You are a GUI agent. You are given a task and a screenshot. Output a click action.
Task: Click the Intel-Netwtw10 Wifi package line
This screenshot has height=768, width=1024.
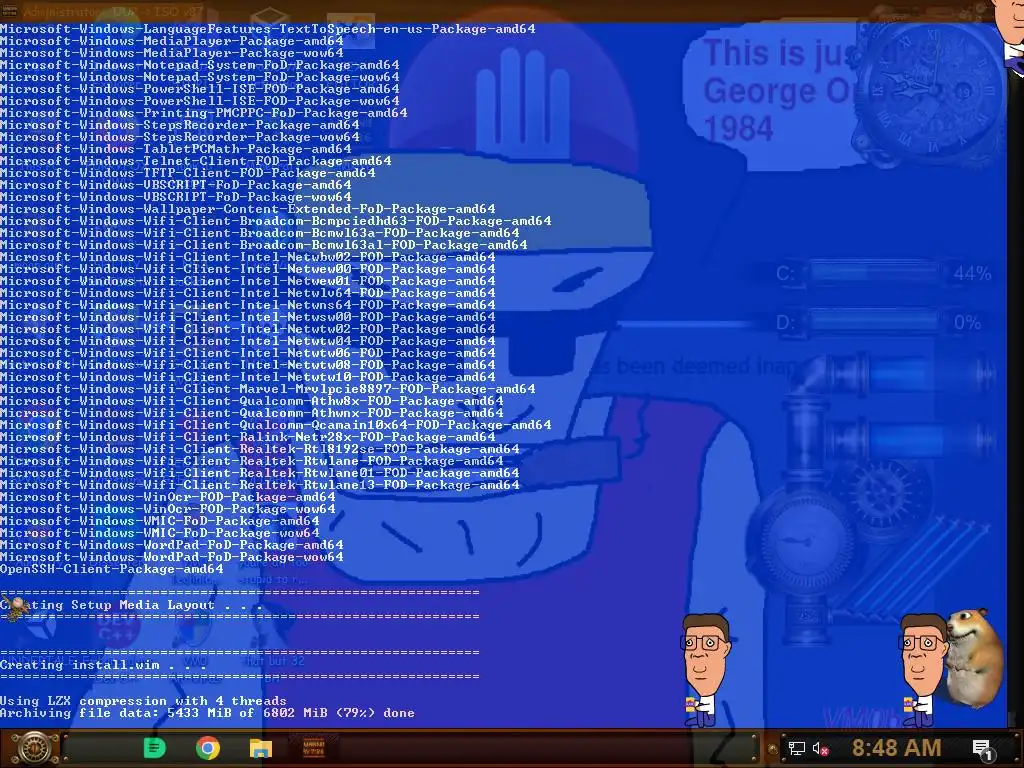pos(248,377)
